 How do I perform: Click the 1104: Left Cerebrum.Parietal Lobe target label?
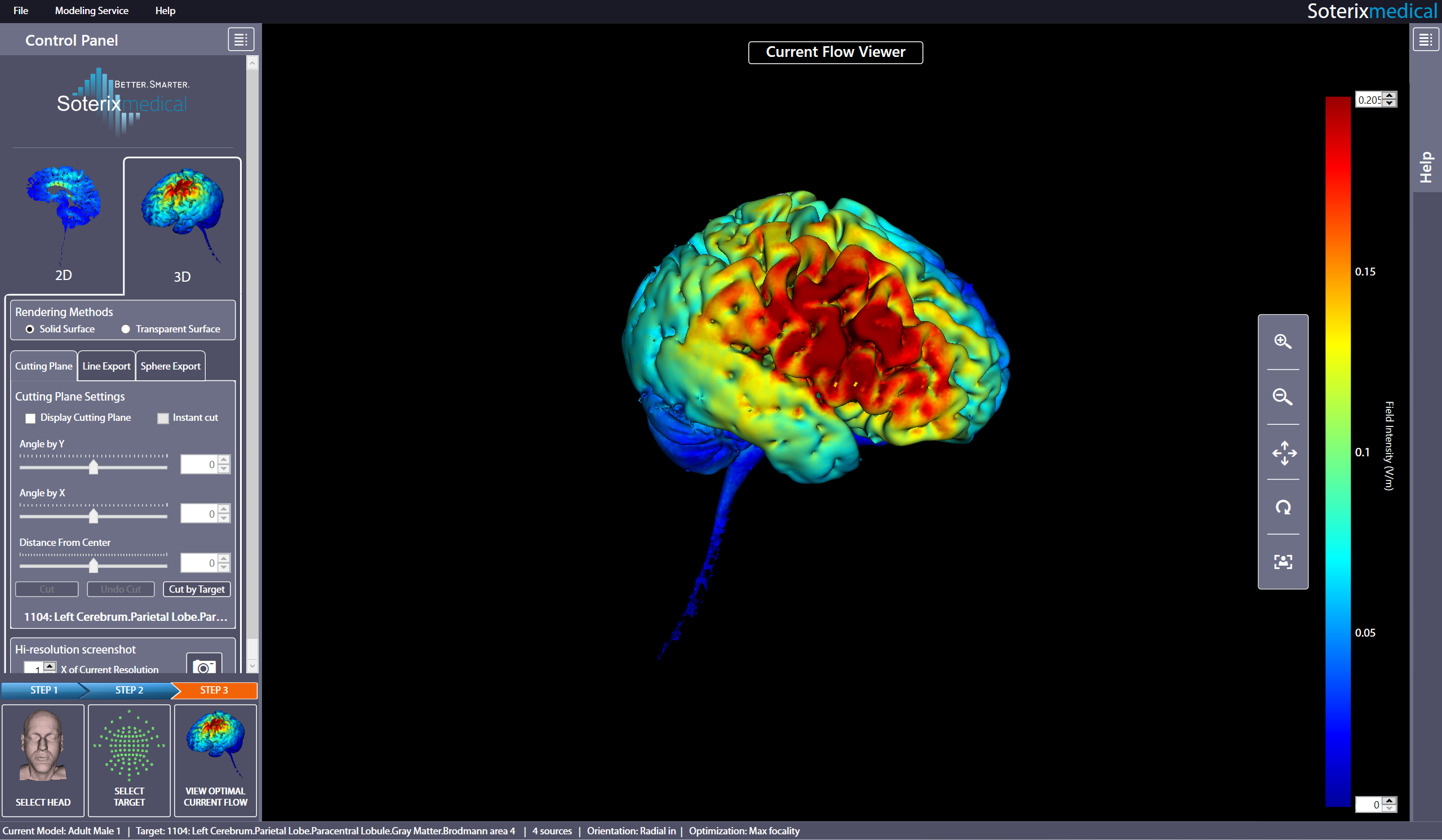tap(126, 617)
